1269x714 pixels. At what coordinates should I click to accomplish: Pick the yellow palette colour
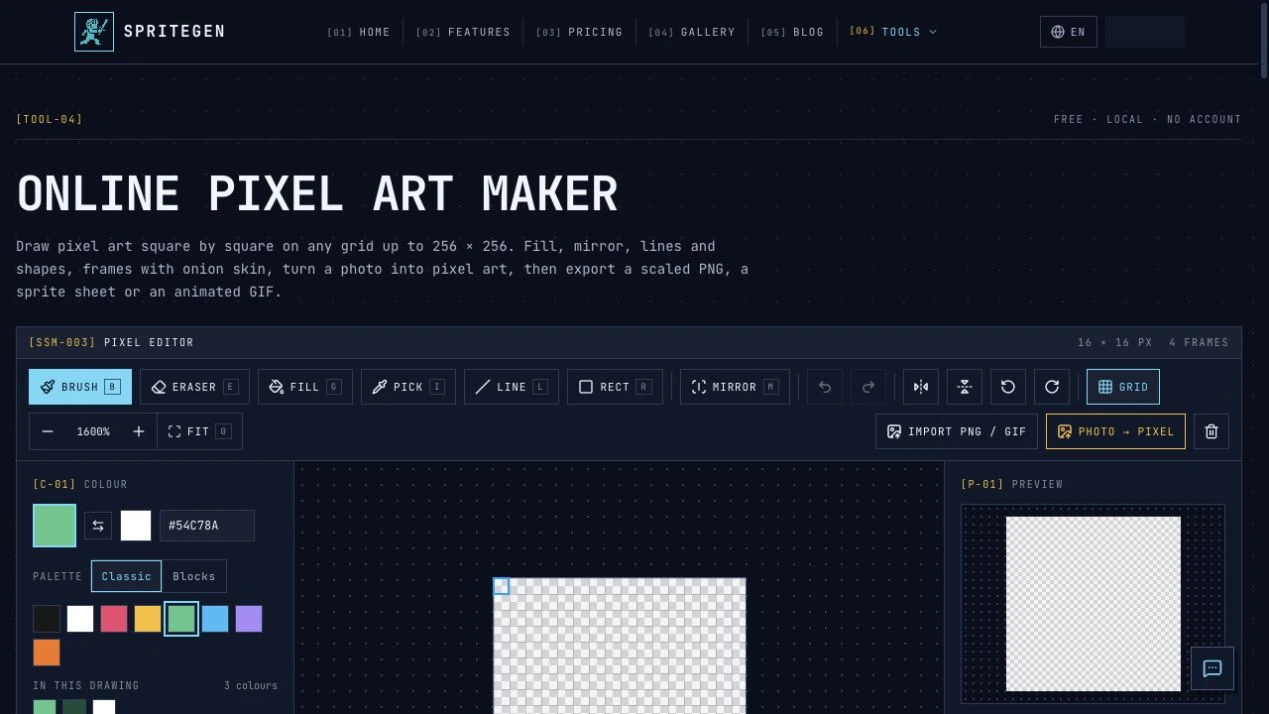[148, 619]
